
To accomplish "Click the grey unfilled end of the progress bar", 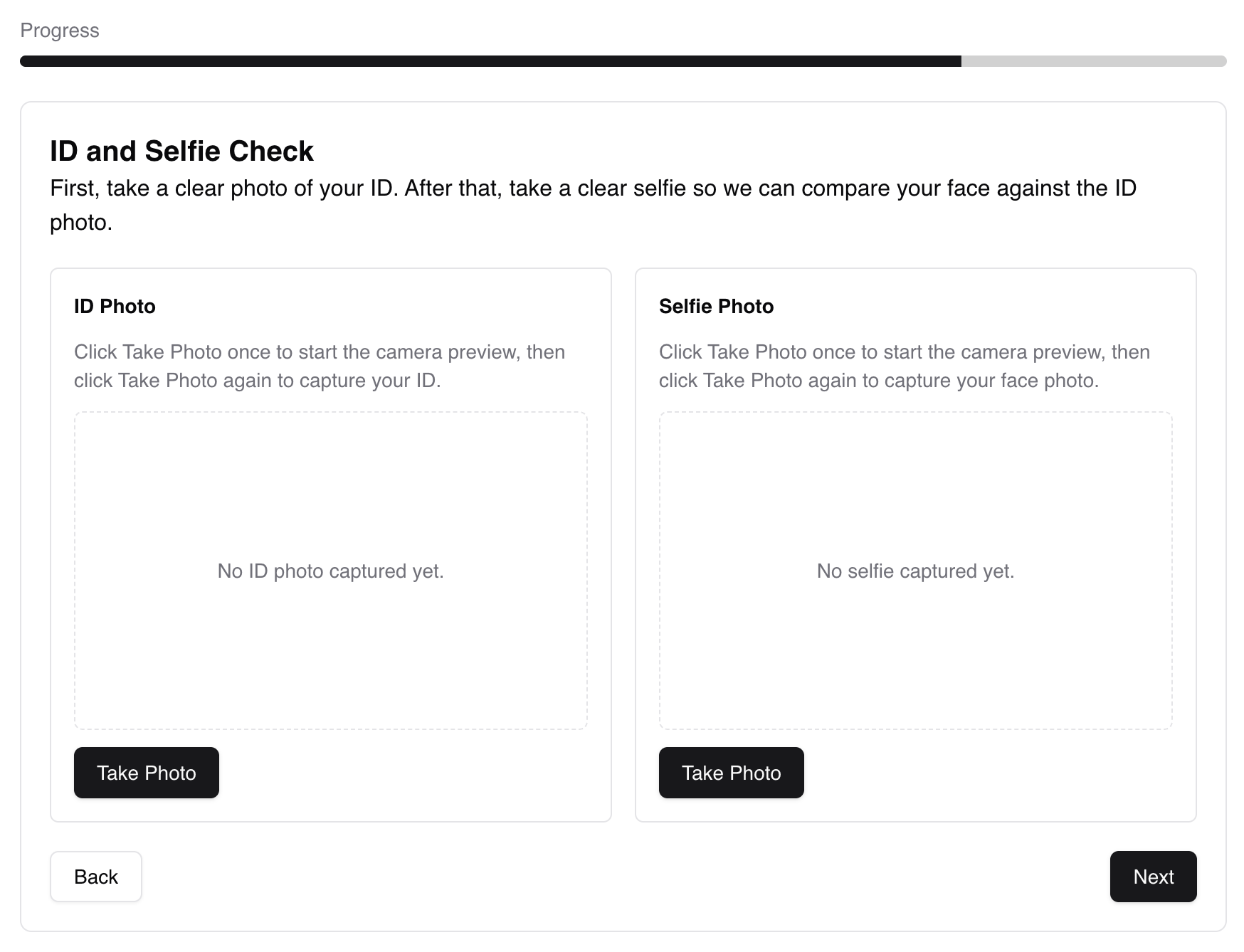I will point(1094,61).
